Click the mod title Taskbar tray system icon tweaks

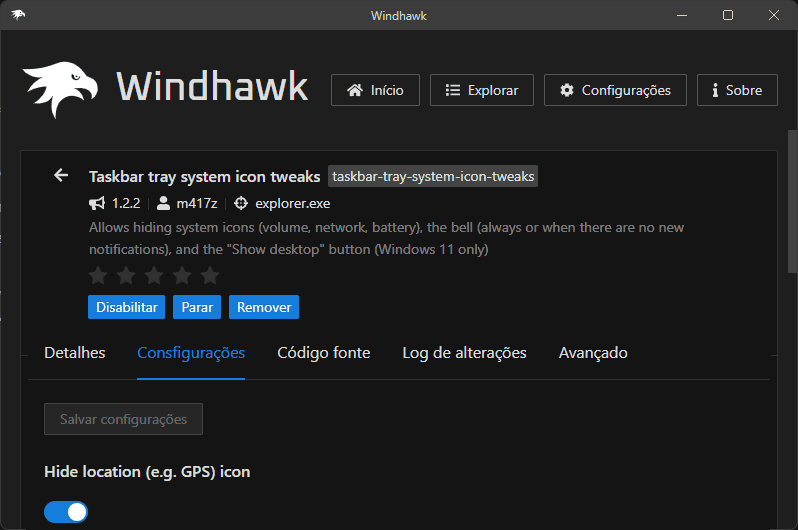tap(205, 177)
